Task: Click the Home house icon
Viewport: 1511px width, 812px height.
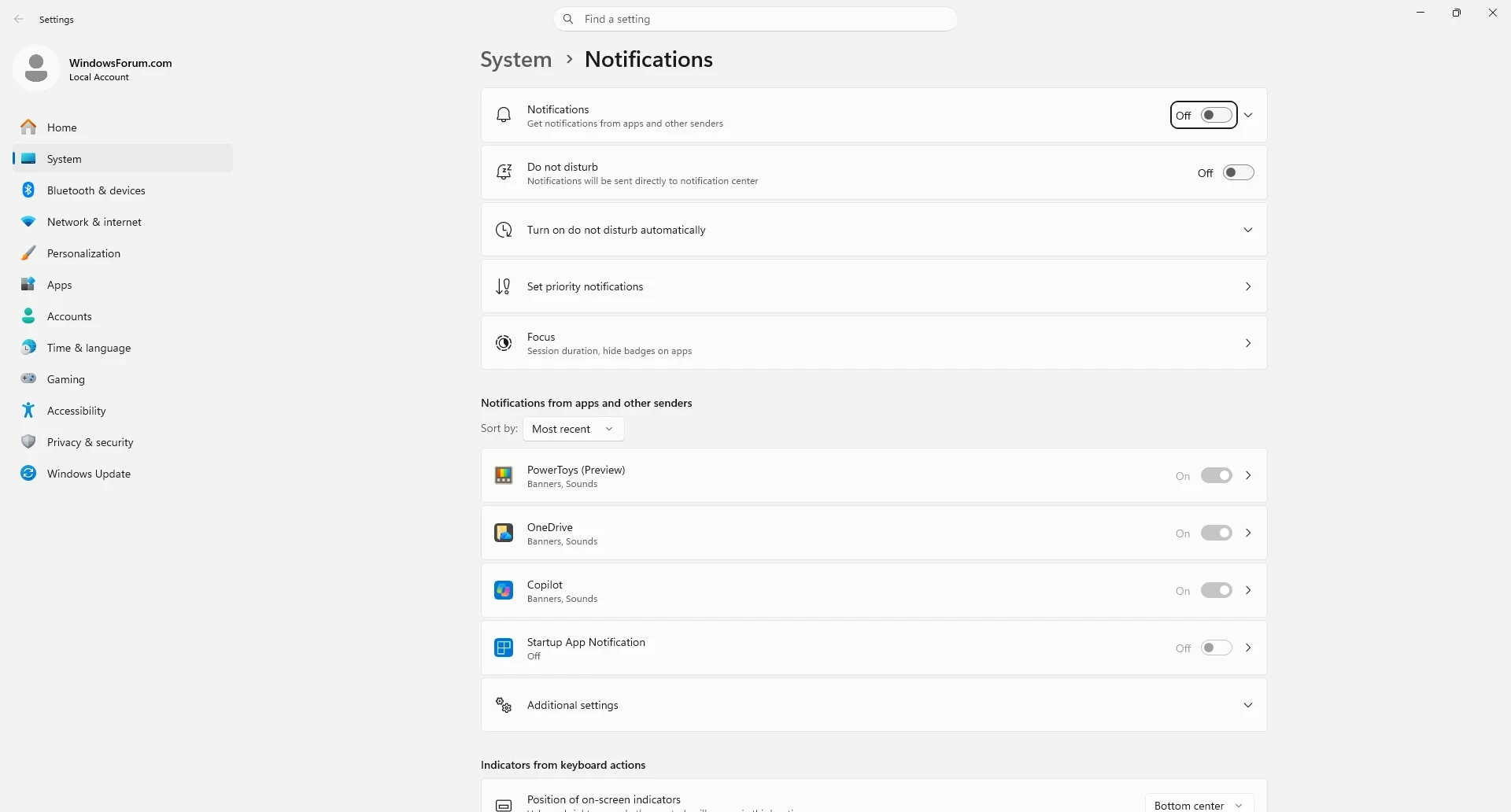Action: [28, 127]
